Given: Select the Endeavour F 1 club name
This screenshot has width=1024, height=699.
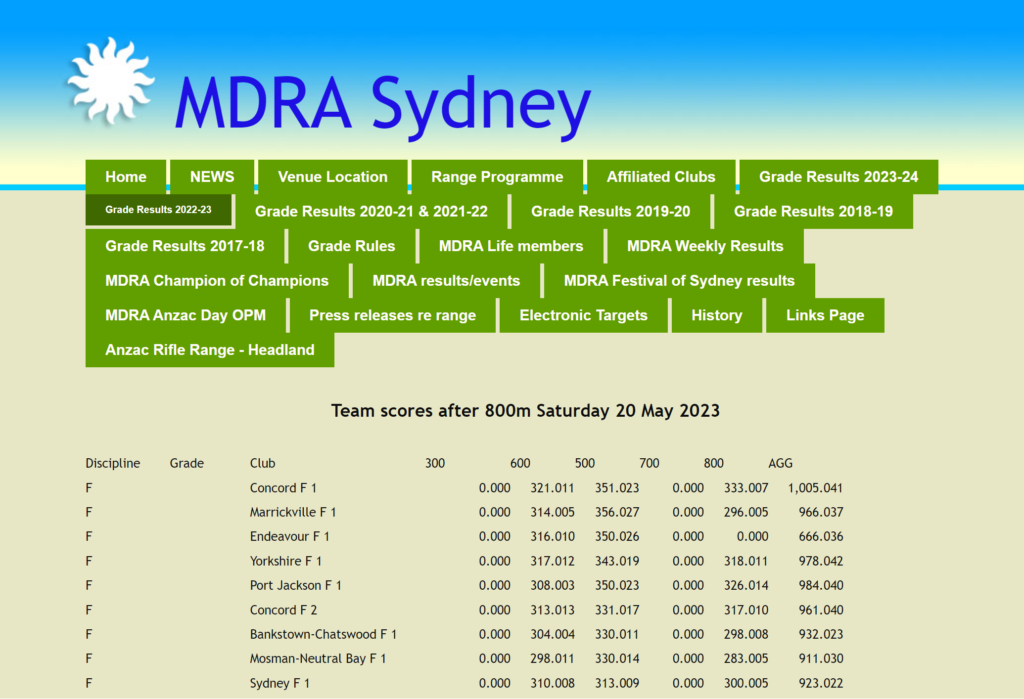Looking at the screenshot, I should click(x=289, y=536).
